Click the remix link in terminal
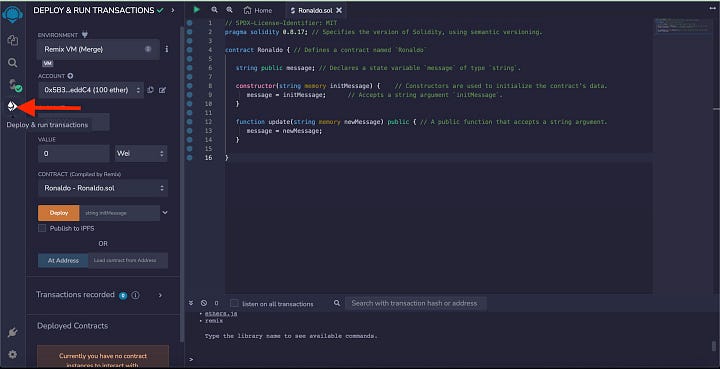The height and width of the screenshot is (369, 720). point(214,321)
